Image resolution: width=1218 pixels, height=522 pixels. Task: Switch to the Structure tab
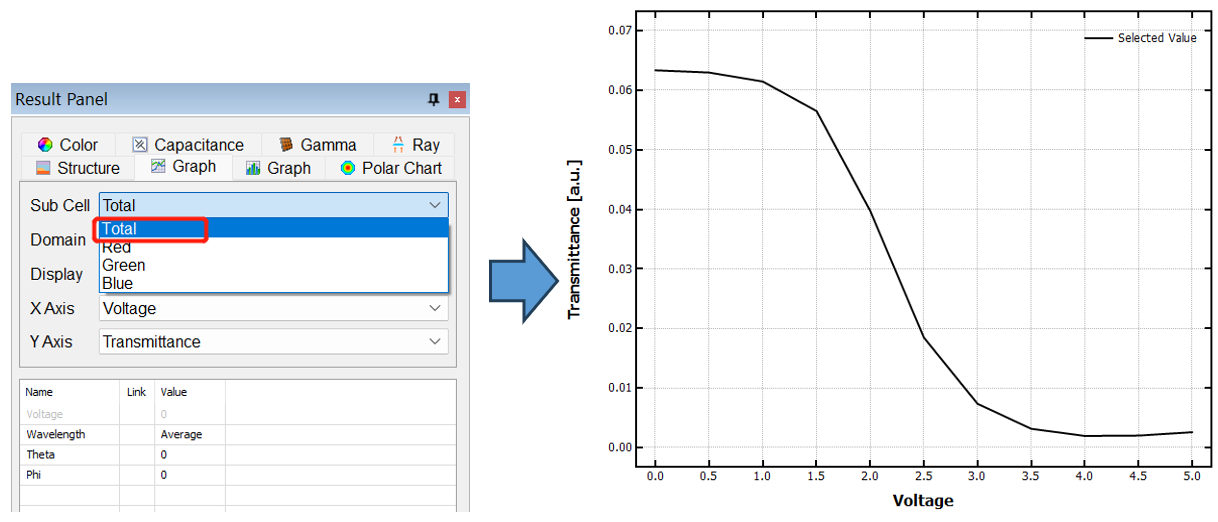(x=77, y=168)
